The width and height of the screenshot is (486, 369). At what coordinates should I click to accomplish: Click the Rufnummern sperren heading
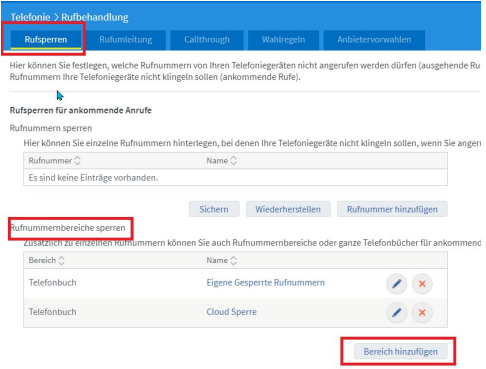click(51, 128)
